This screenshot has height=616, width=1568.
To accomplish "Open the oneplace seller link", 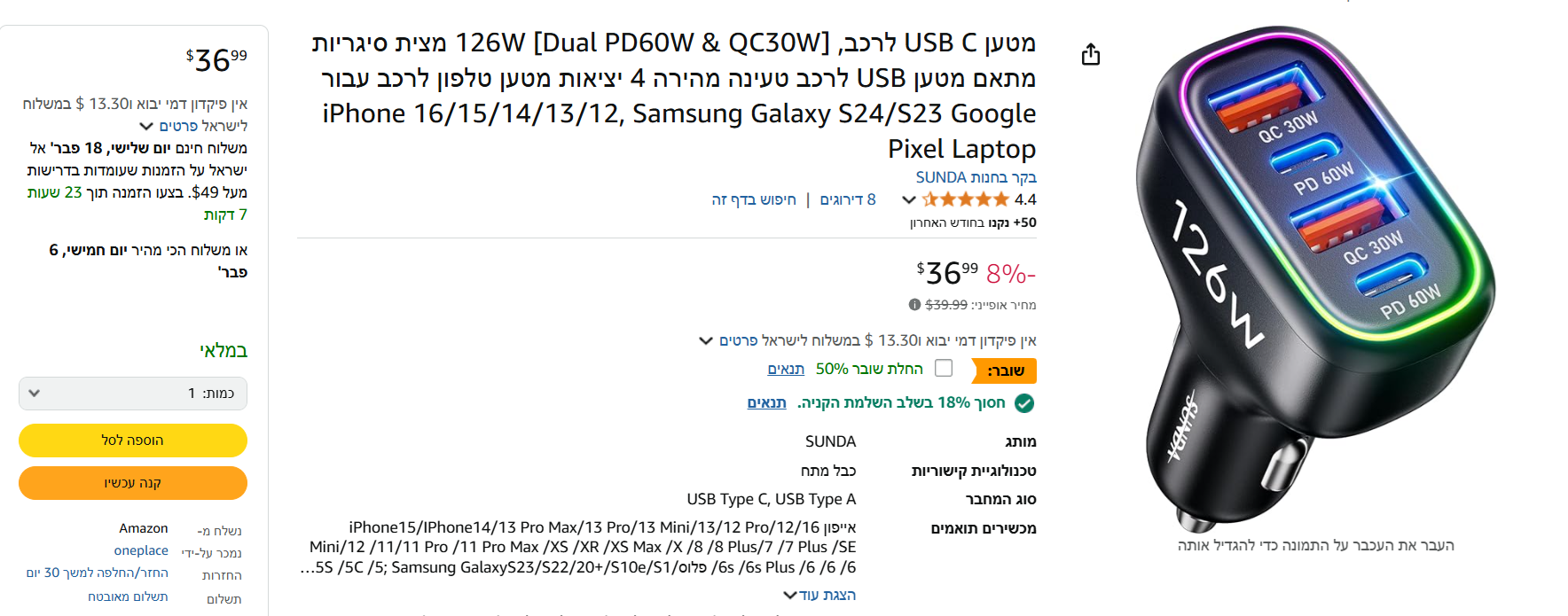I will click(x=141, y=550).
